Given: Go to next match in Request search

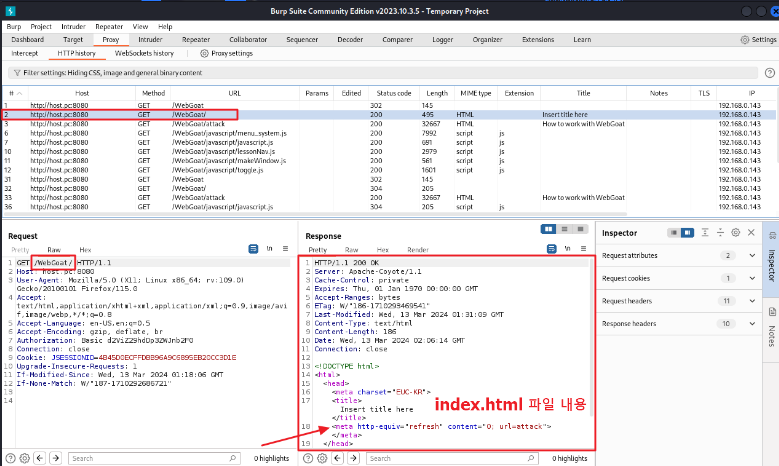Looking at the screenshot, I should pos(56,458).
